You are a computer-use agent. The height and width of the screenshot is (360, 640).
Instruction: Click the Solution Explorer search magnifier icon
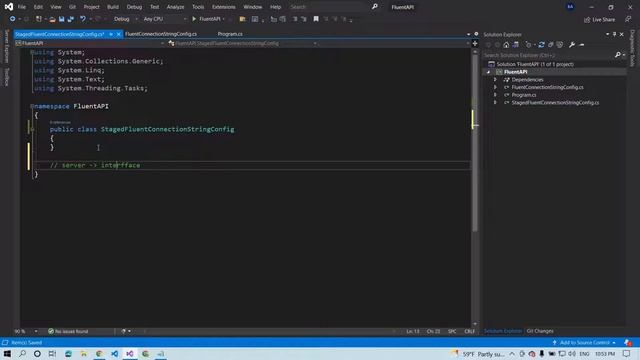(618, 55)
